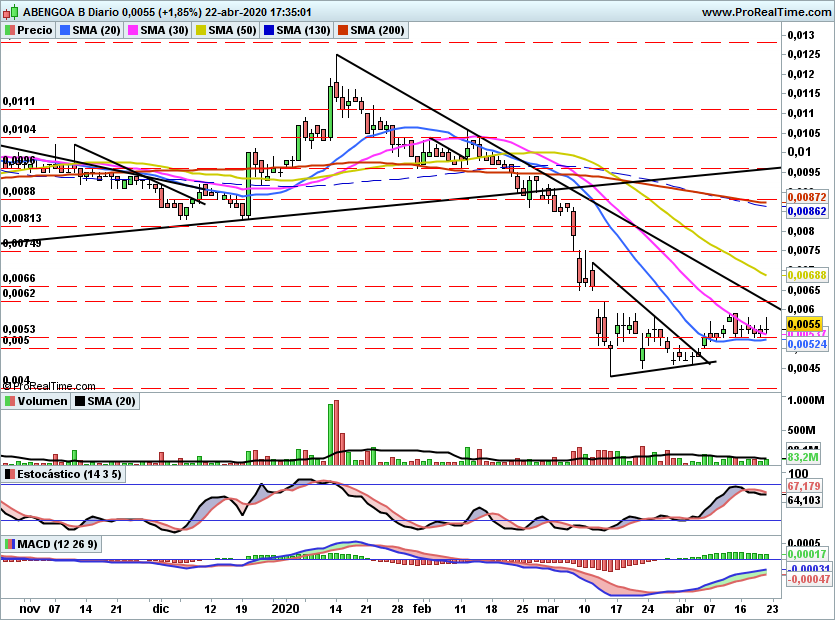Click the SMA (30) magenta legend swatch
Image resolution: width=835 pixels, height=620 pixels.
[133, 30]
